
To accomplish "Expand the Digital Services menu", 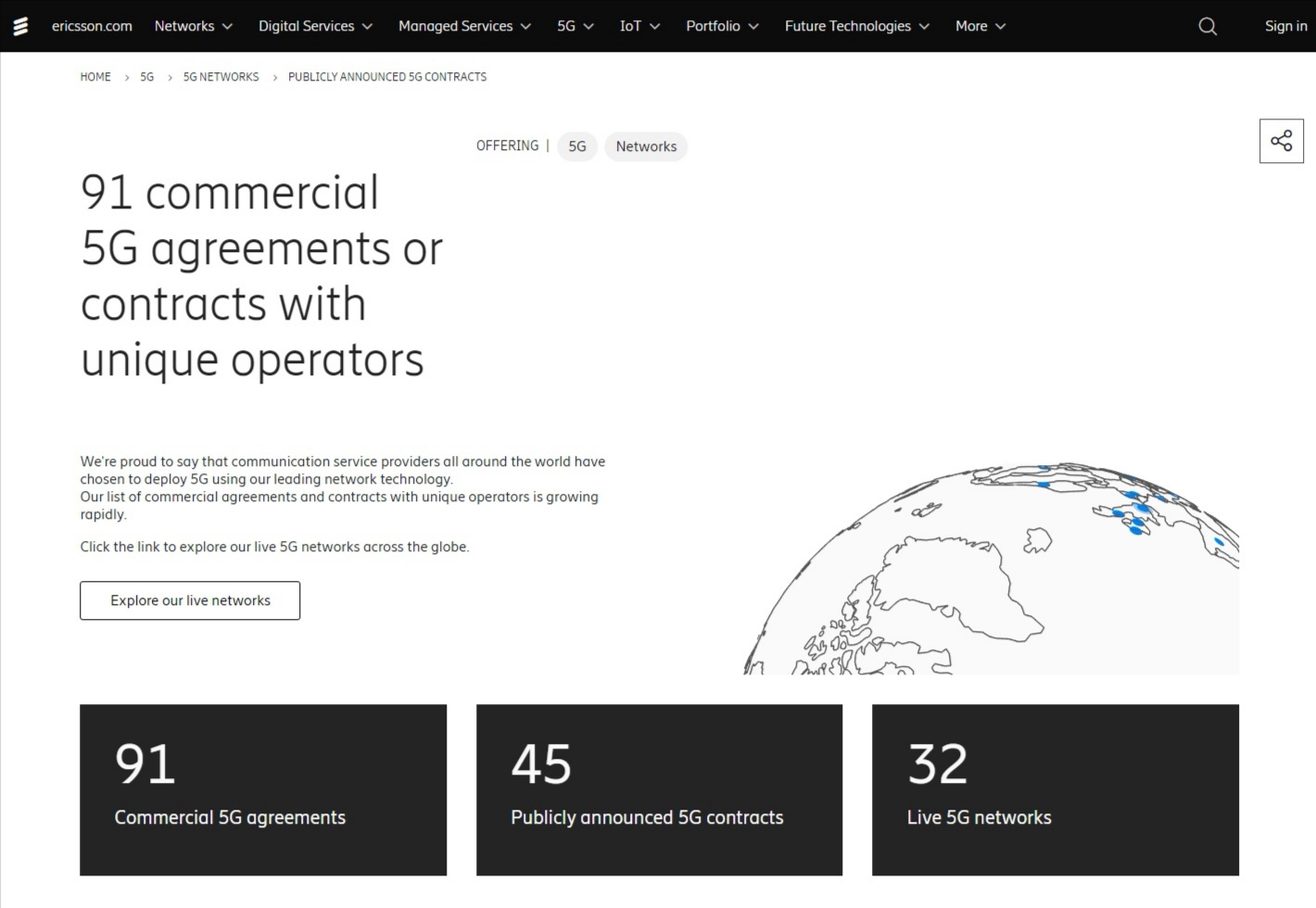I will coord(315,26).
